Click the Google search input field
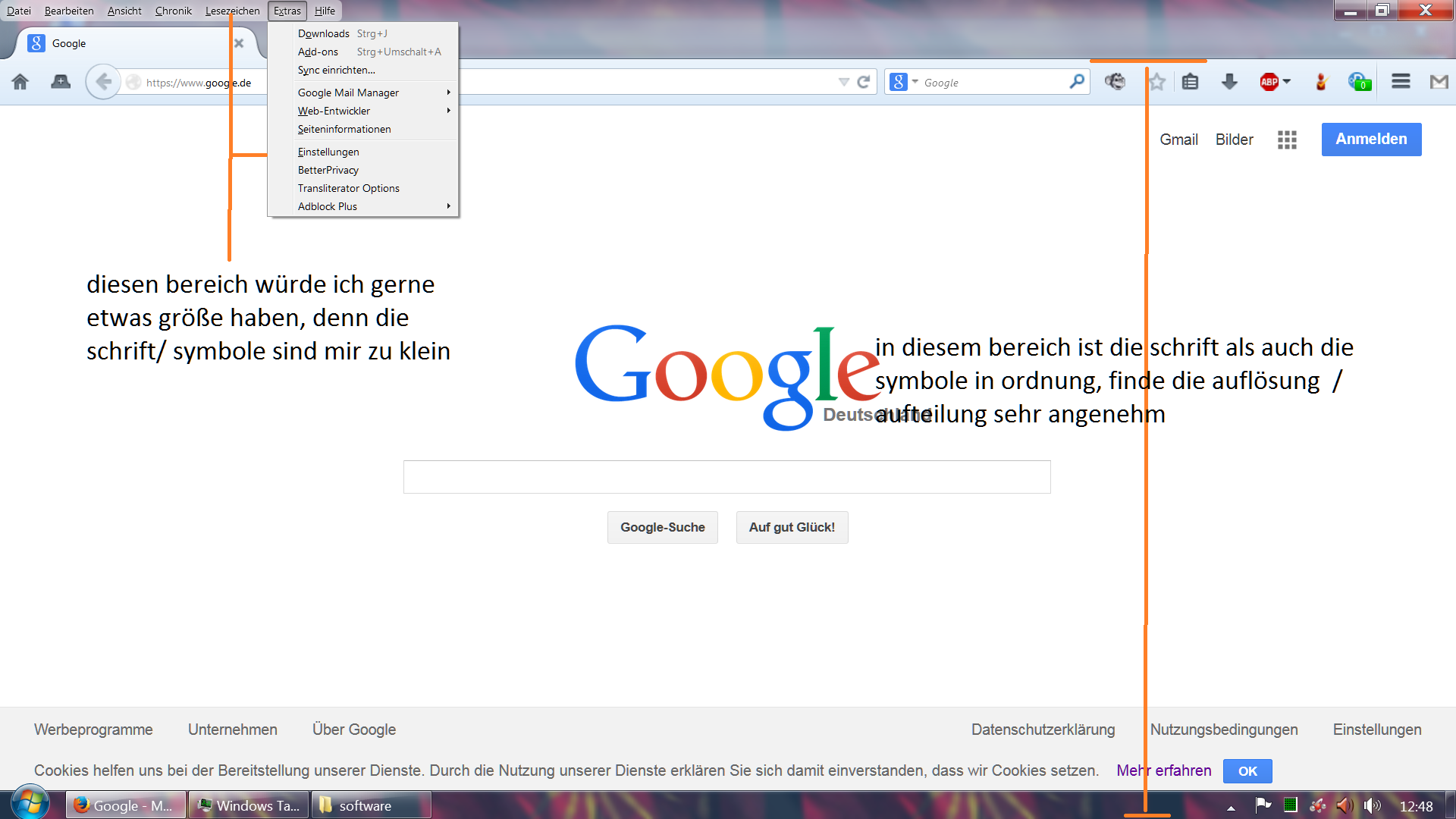Viewport: 1456px width, 819px height. [726, 477]
